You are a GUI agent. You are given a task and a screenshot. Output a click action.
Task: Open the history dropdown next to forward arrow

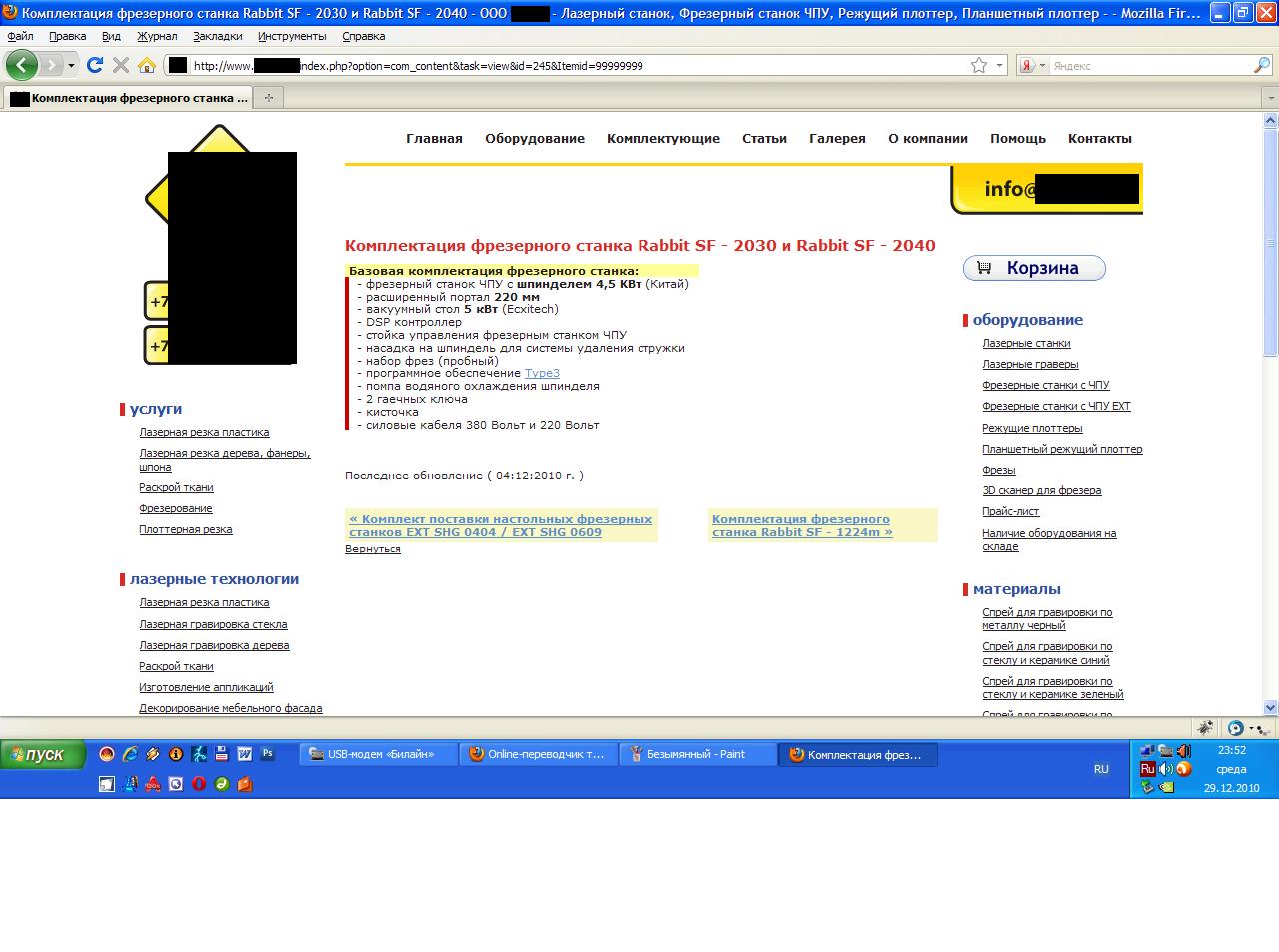point(71,65)
